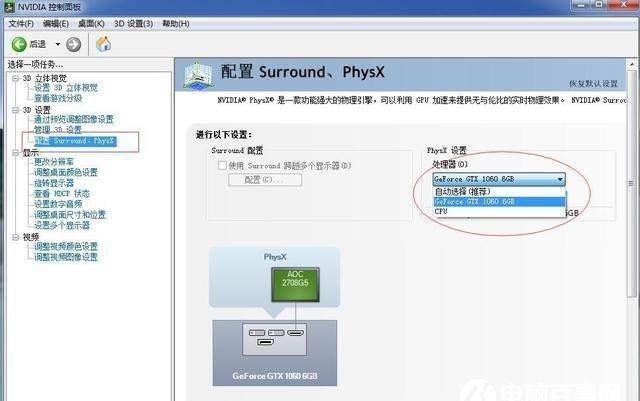Click the Surround PhysX page header icon
The width and height of the screenshot is (640, 401).
tap(198, 75)
